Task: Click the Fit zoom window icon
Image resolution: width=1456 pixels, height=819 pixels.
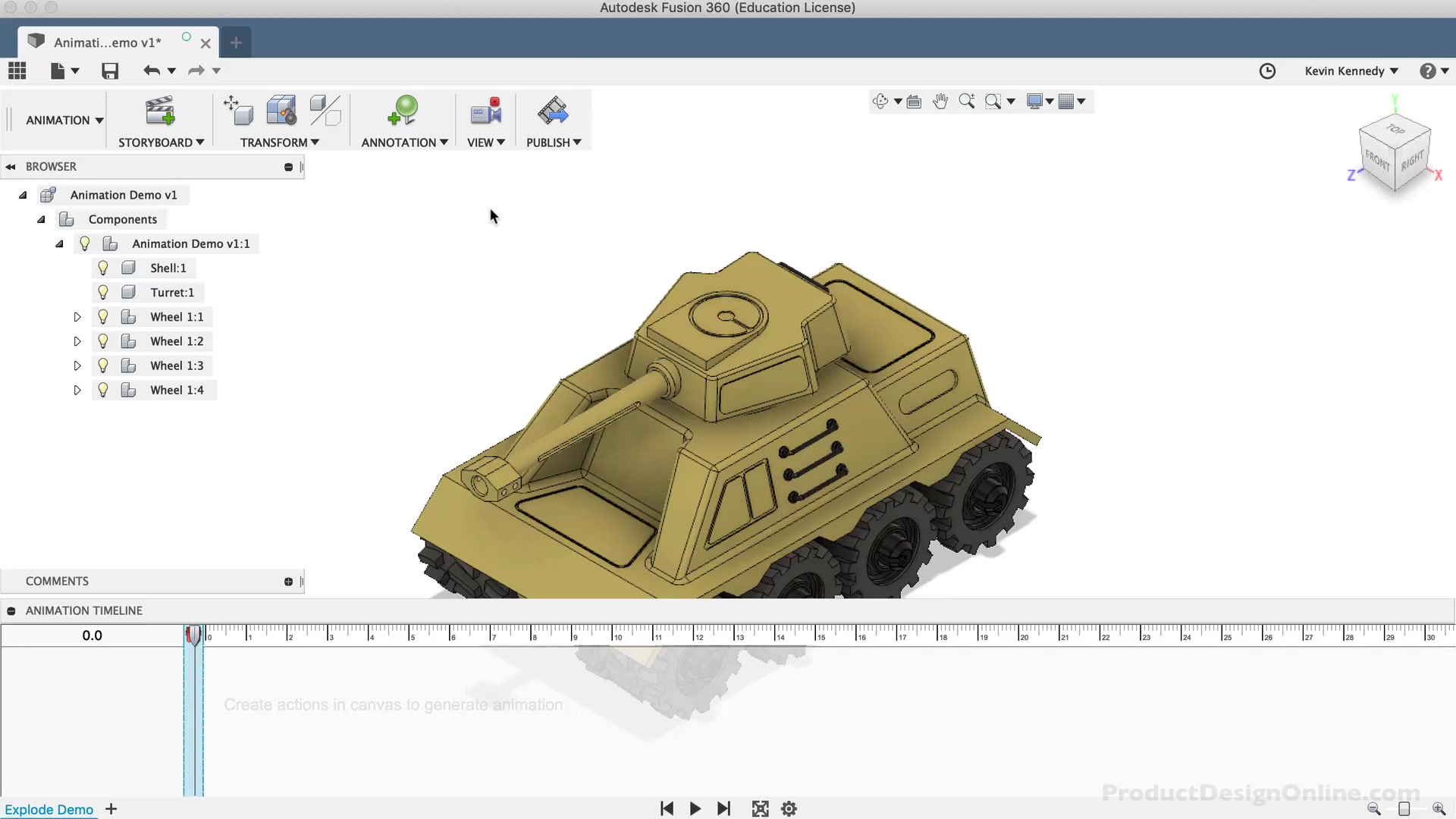Action: (x=993, y=101)
